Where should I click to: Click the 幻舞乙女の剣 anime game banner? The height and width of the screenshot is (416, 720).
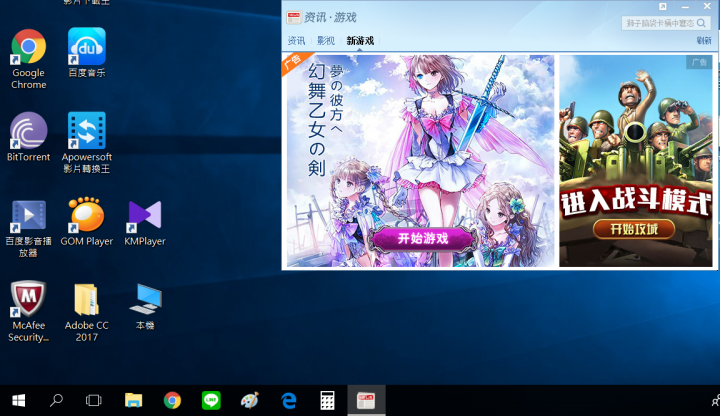pyautogui.click(x=420, y=161)
